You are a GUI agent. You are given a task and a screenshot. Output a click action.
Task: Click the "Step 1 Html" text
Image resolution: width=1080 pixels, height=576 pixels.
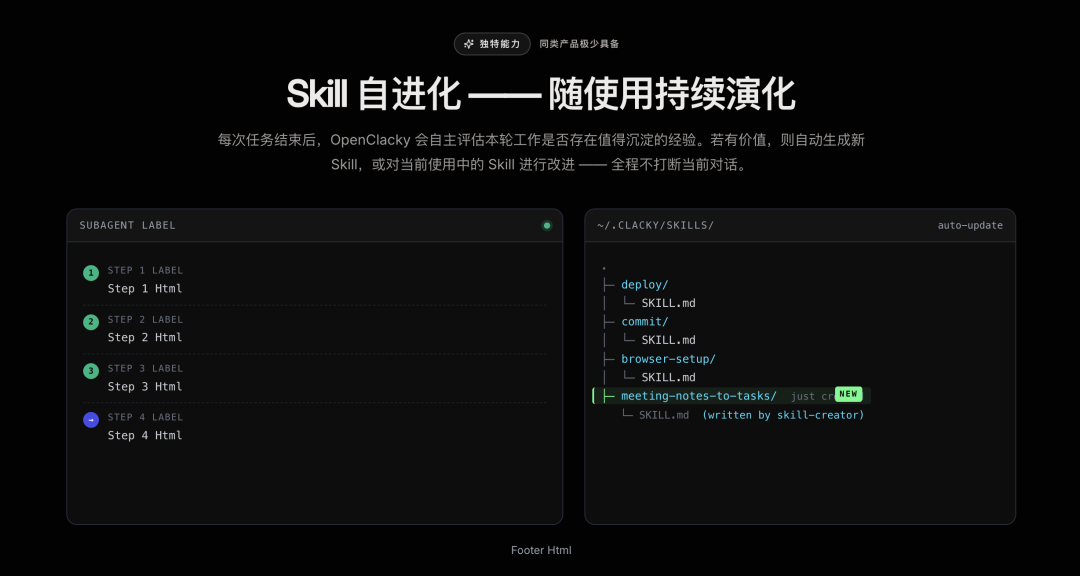coord(145,289)
